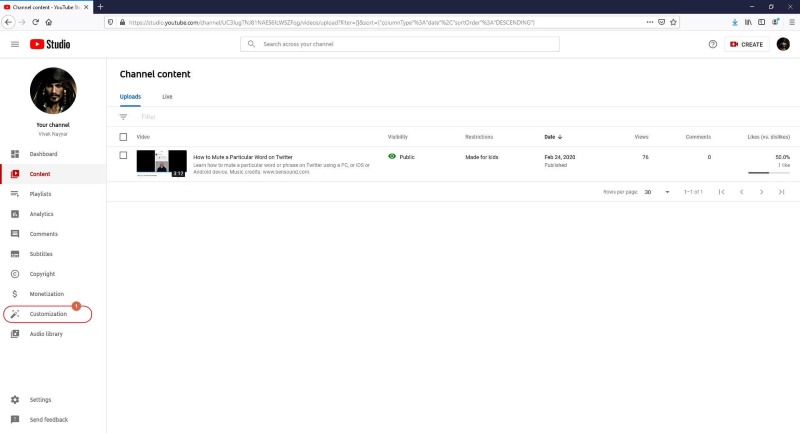Click the Likes (vs. dislikes) column header

pyautogui.click(x=768, y=137)
